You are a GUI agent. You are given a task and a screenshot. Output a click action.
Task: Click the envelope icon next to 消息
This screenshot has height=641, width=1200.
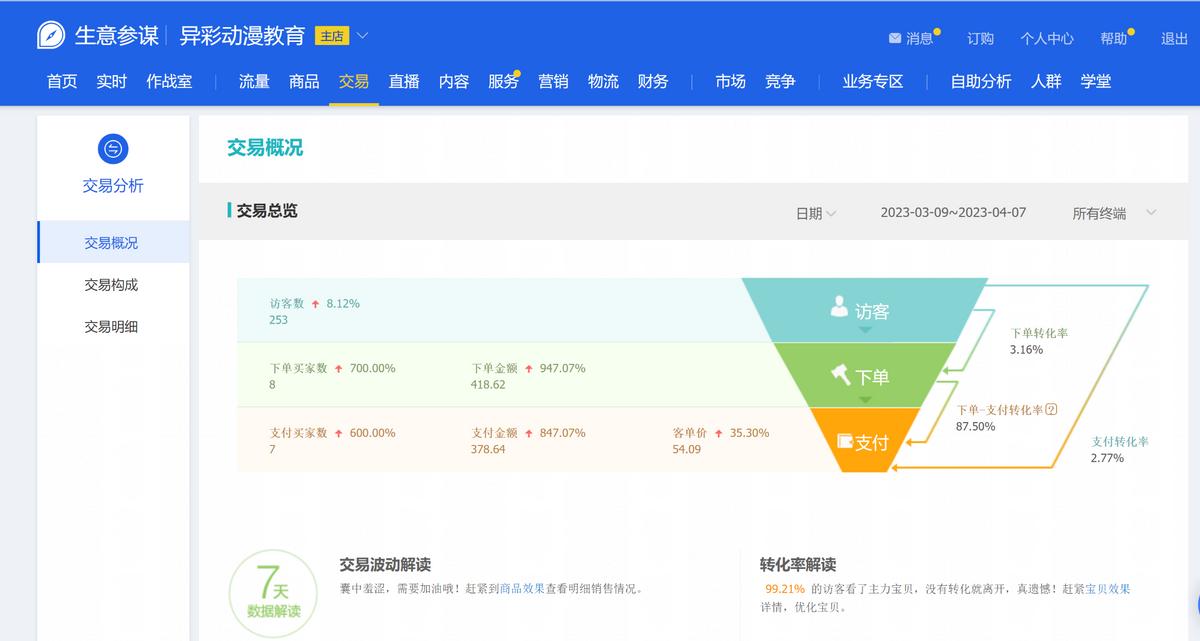click(895, 39)
